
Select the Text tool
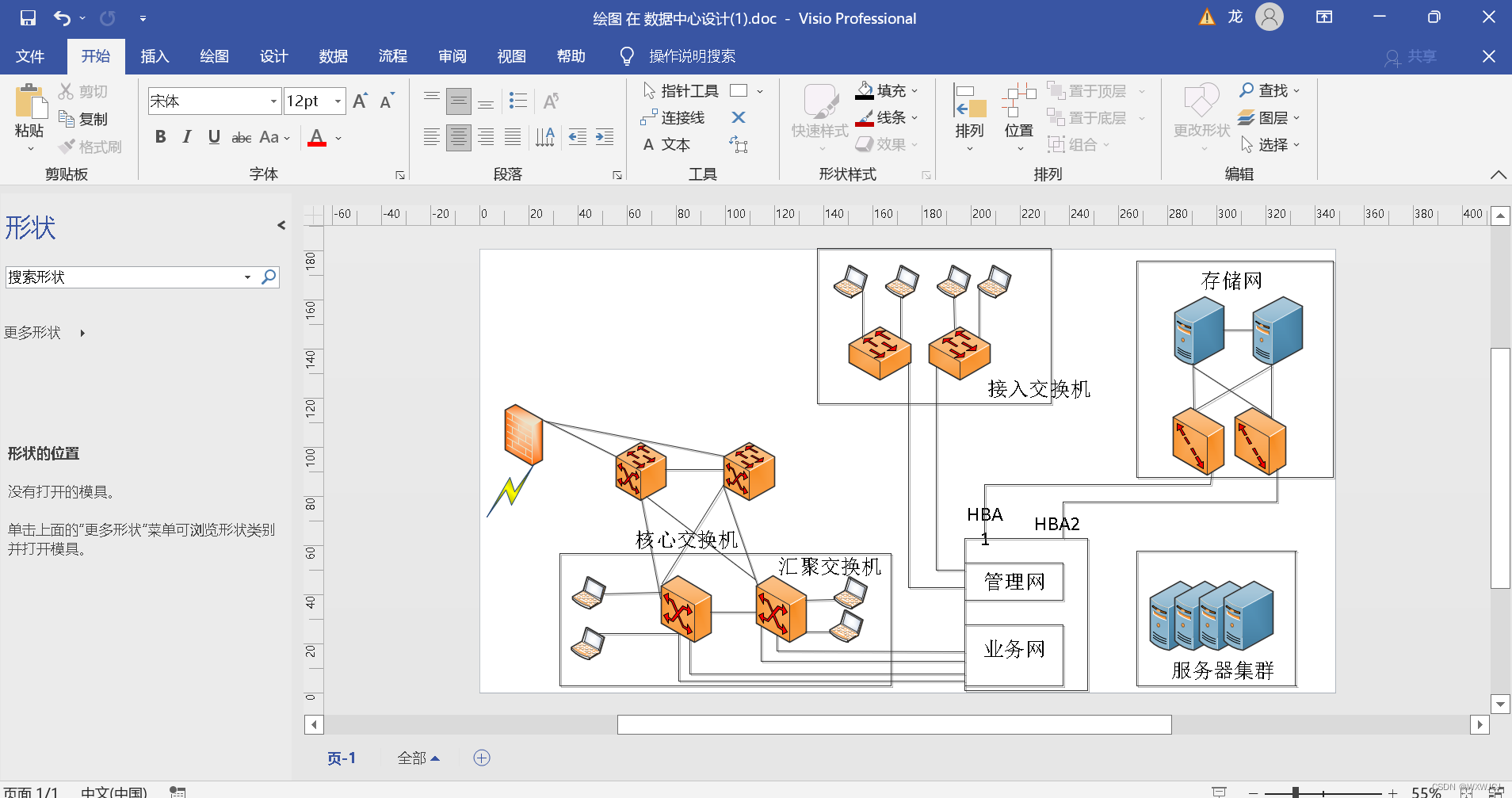pos(666,144)
